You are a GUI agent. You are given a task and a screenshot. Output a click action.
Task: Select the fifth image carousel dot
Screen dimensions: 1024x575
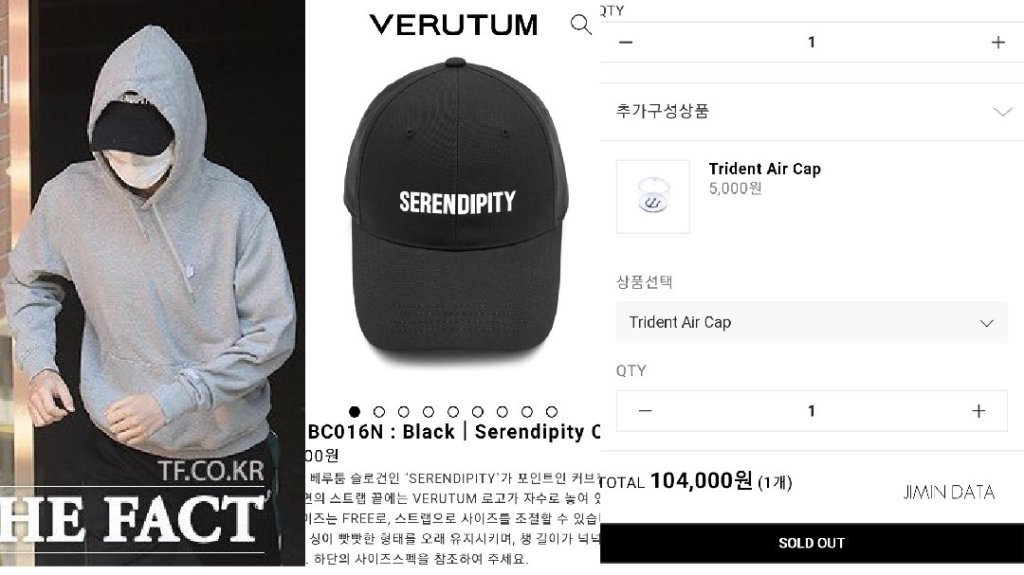pos(453,412)
